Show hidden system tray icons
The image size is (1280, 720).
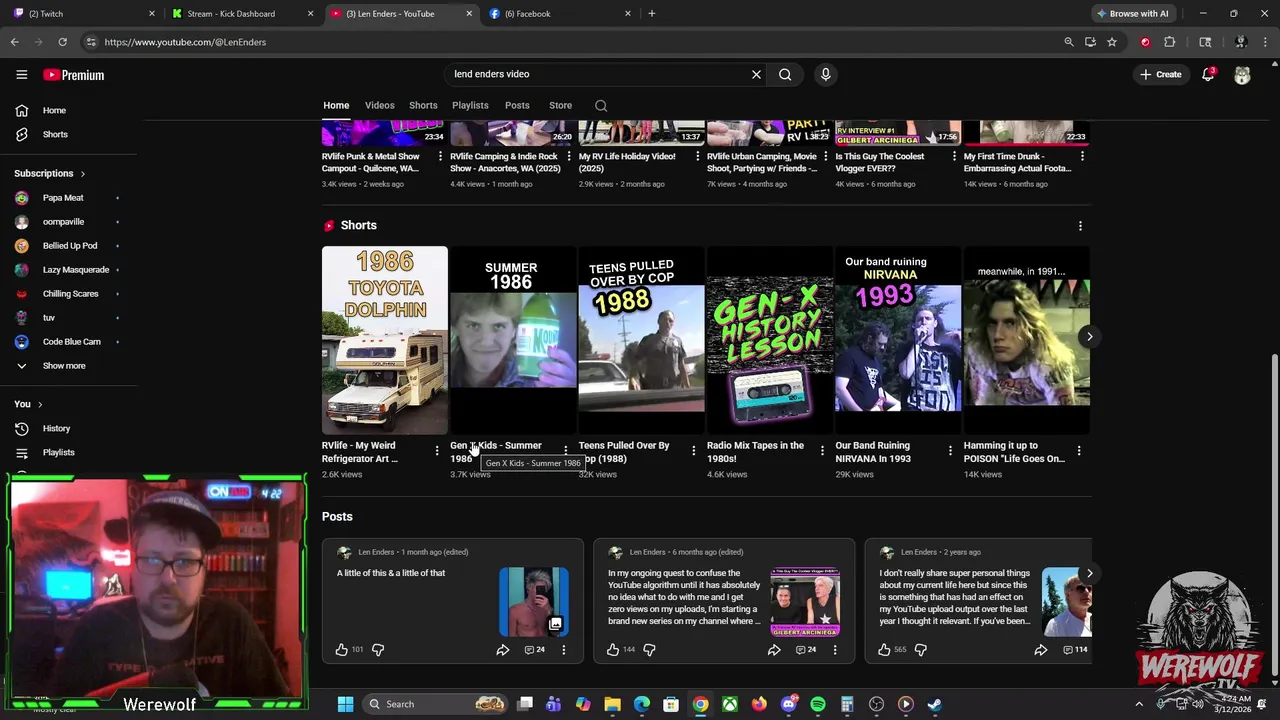1138,704
